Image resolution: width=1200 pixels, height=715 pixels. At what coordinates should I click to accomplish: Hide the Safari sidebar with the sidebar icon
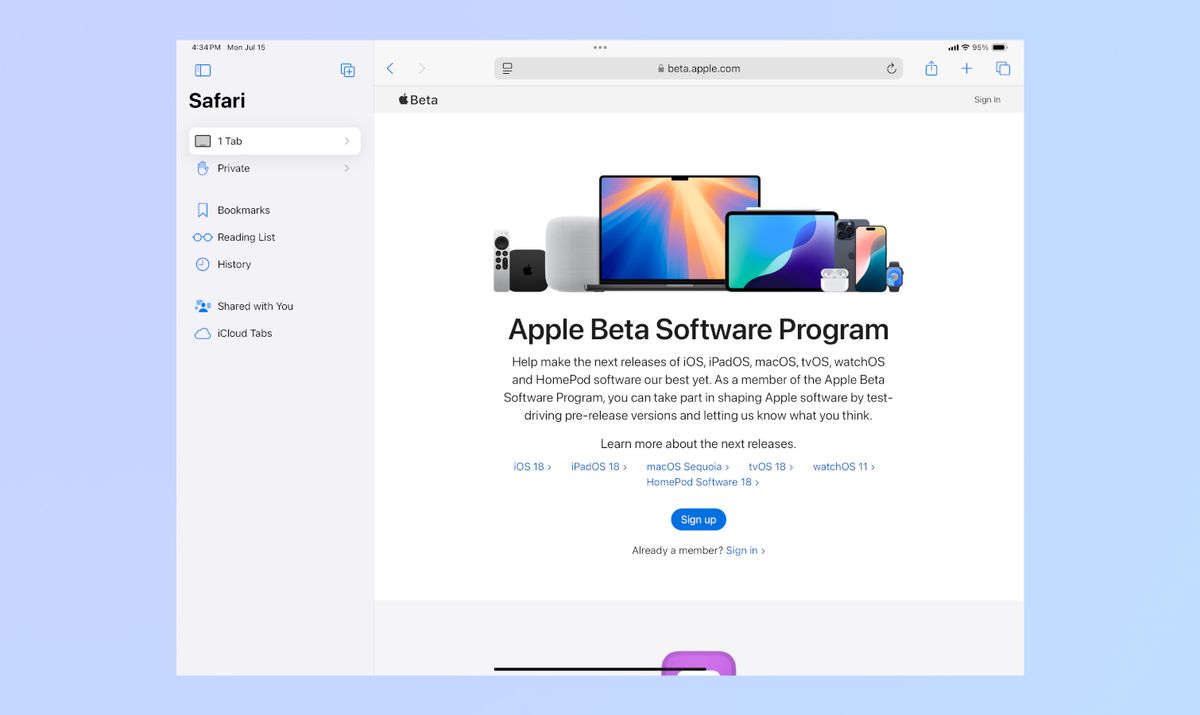coord(203,70)
